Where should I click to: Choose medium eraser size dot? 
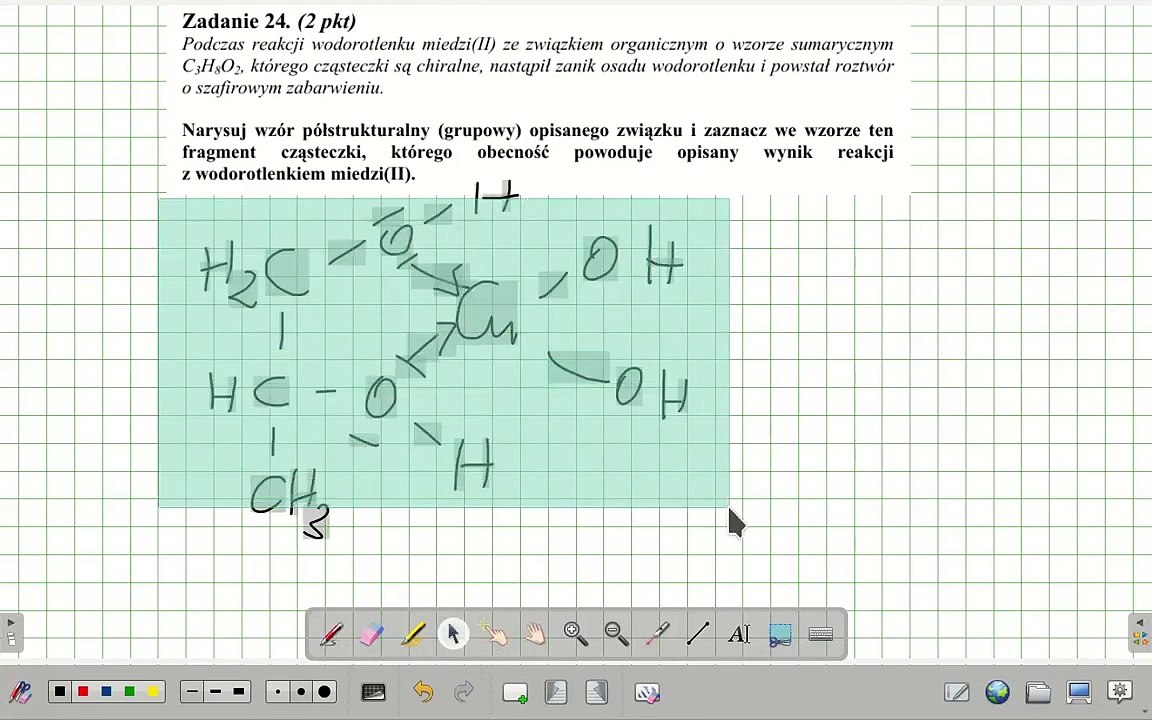click(300, 691)
